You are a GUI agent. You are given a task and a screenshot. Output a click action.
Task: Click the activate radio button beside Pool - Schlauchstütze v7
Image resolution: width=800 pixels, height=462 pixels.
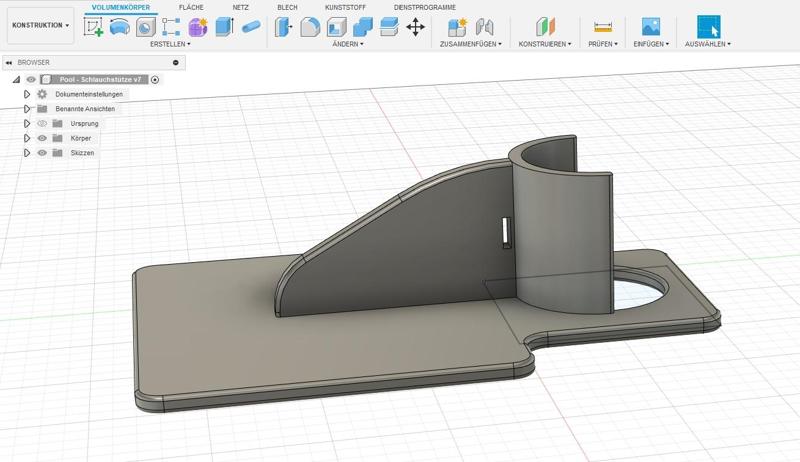pos(155,79)
